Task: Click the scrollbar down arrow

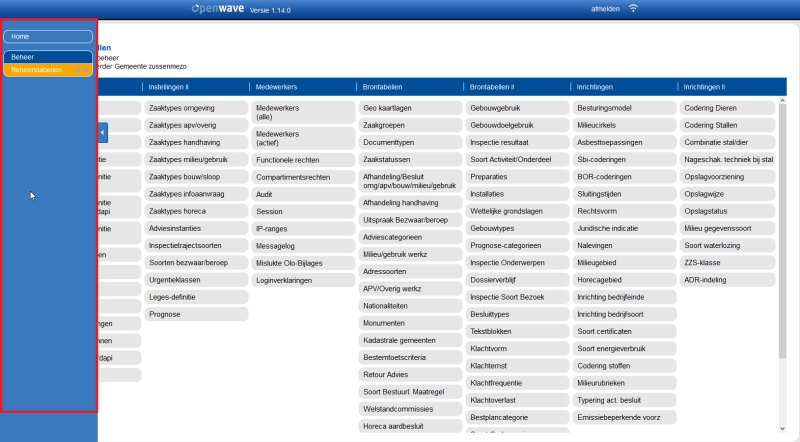Action: (x=783, y=429)
